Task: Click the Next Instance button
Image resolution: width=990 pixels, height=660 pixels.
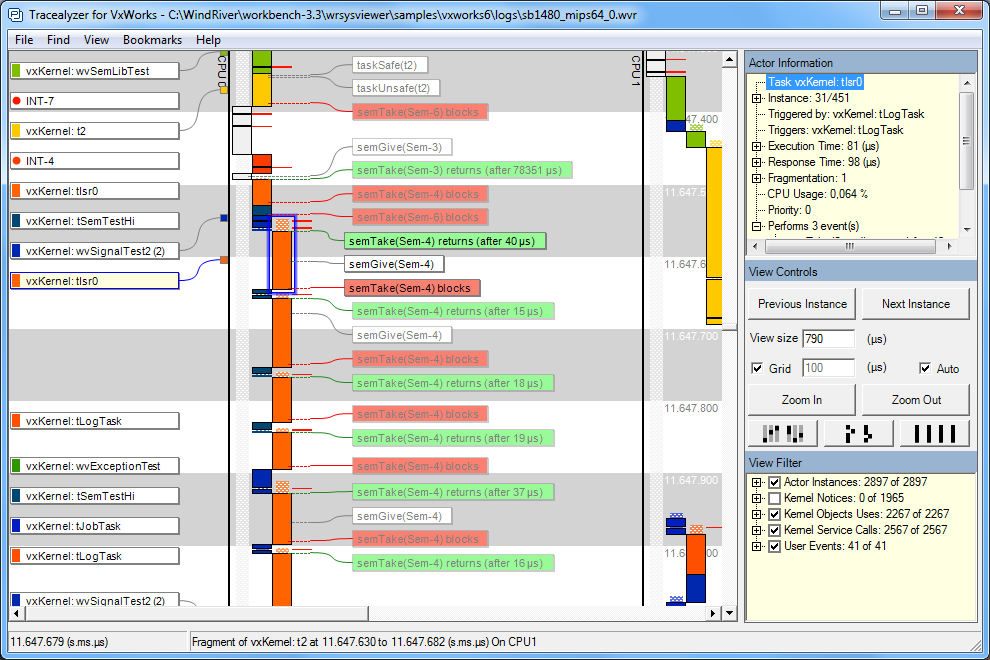Action: (x=915, y=304)
